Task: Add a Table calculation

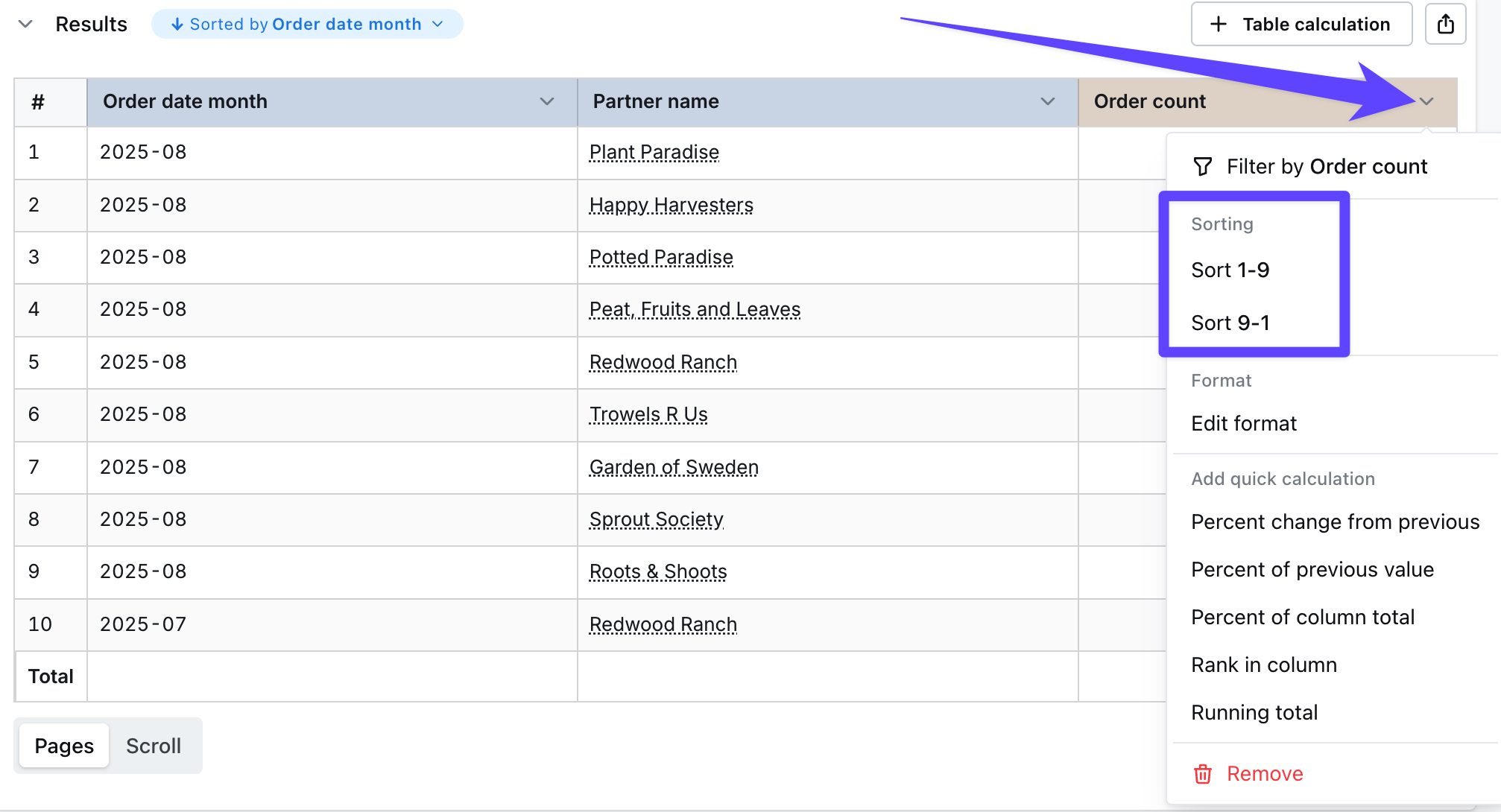Action: (1301, 24)
